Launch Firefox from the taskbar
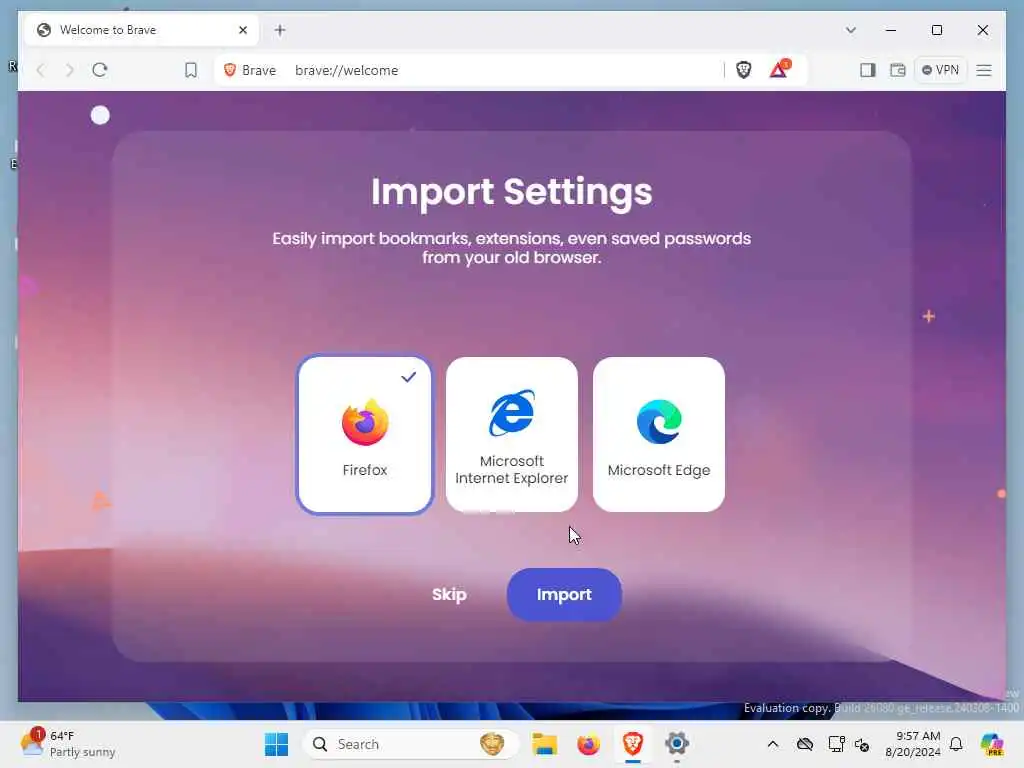The height and width of the screenshot is (768, 1024). [x=588, y=744]
